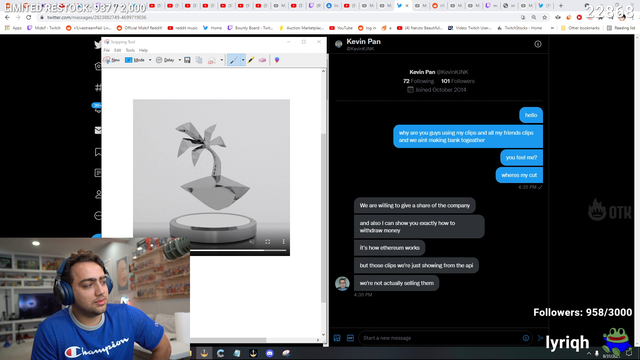This screenshot has height=360, width=640.
Task: Open the Mode dropdown arrow in Snipping Tool
Action: 150,60
